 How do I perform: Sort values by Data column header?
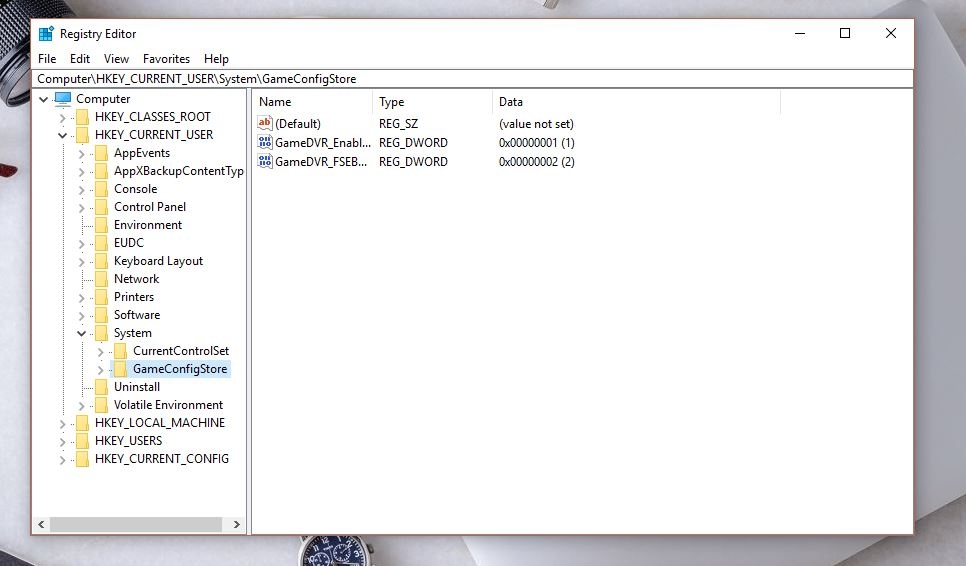pyautogui.click(x=636, y=102)
